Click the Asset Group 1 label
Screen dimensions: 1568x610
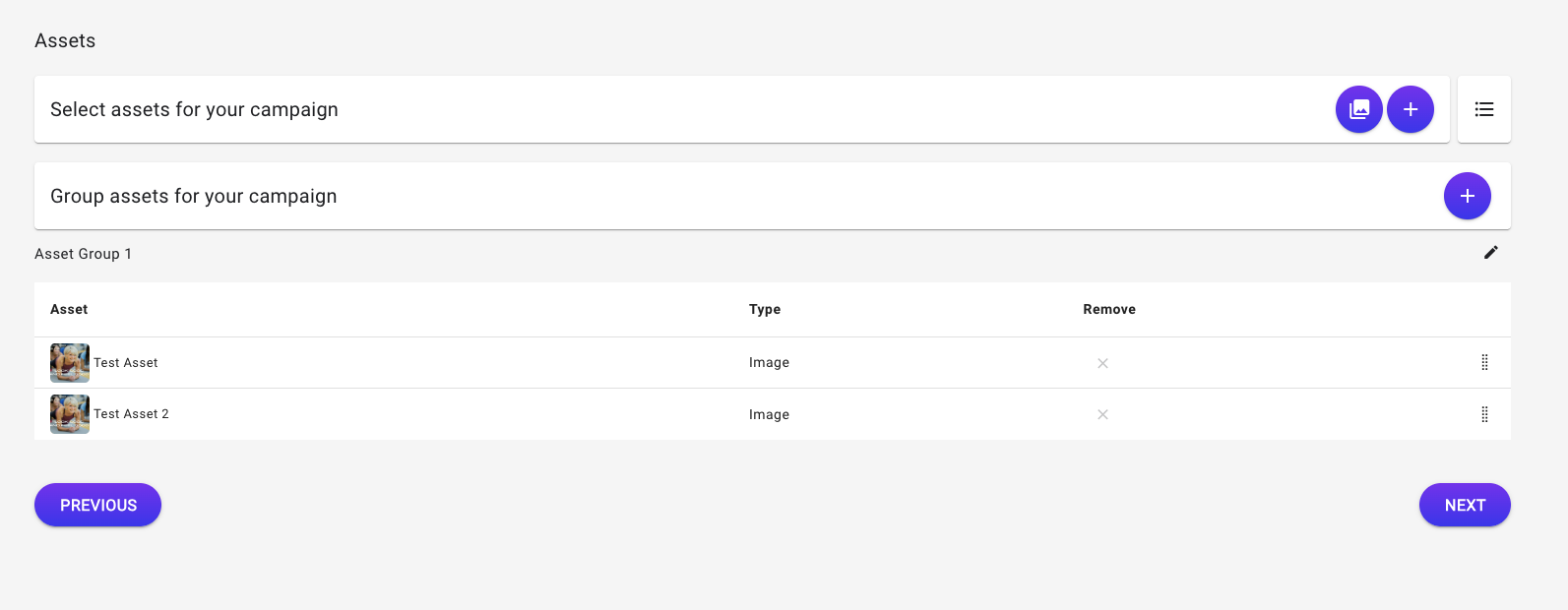83,254
